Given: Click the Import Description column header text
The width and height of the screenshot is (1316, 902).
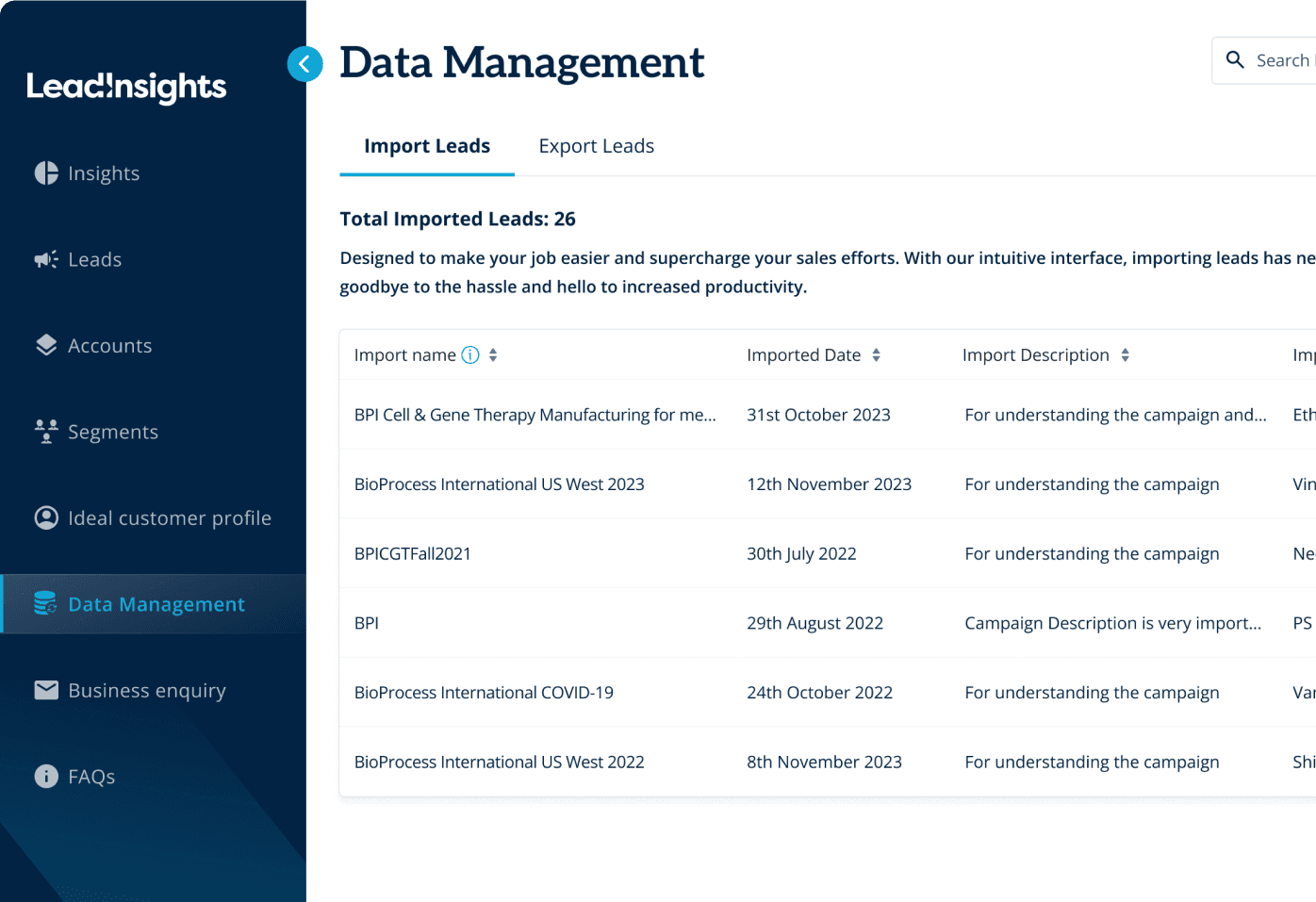Looking at the screenshot, I should click(1036, 354).
